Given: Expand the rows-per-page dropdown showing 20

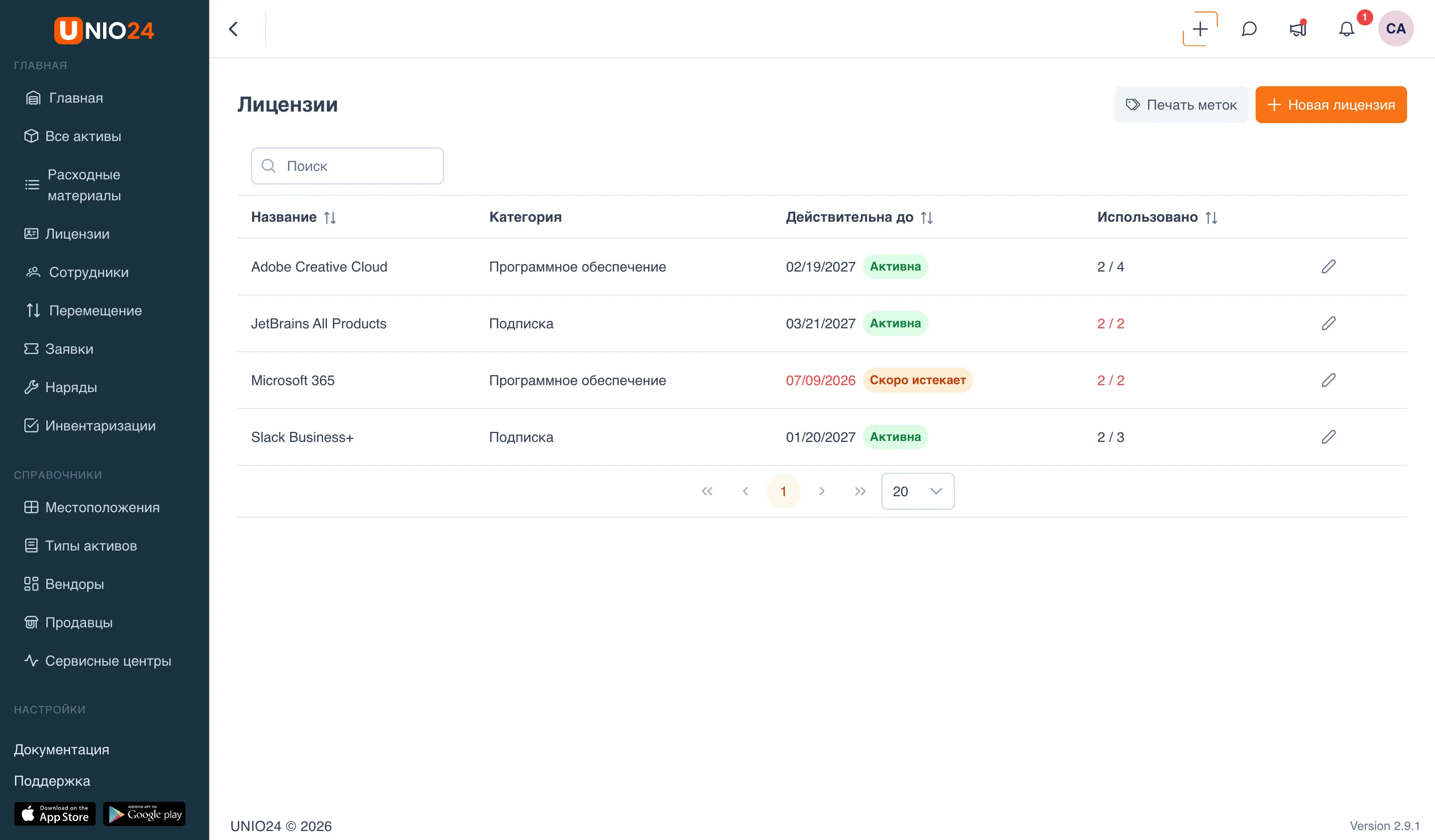Looking at the screenshot, I should [x=917, y=491].
